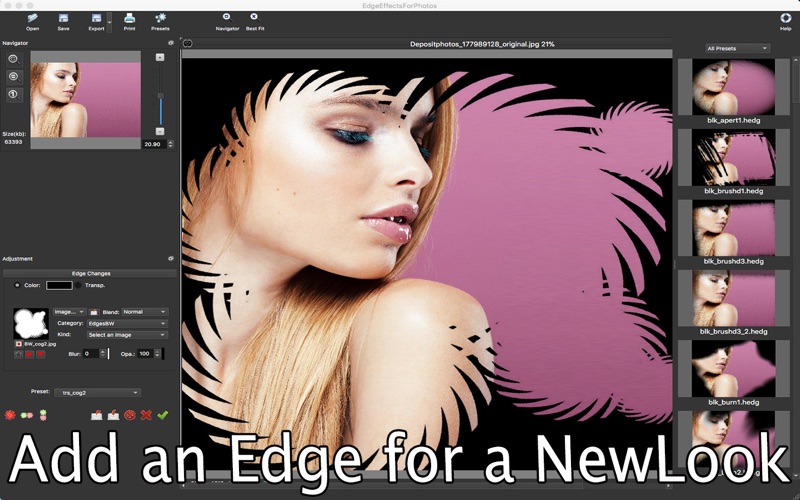The image size is (800, 500).
Task: Detach the Adjustment panel via its corner icon
Action: (x=171, y=259)
